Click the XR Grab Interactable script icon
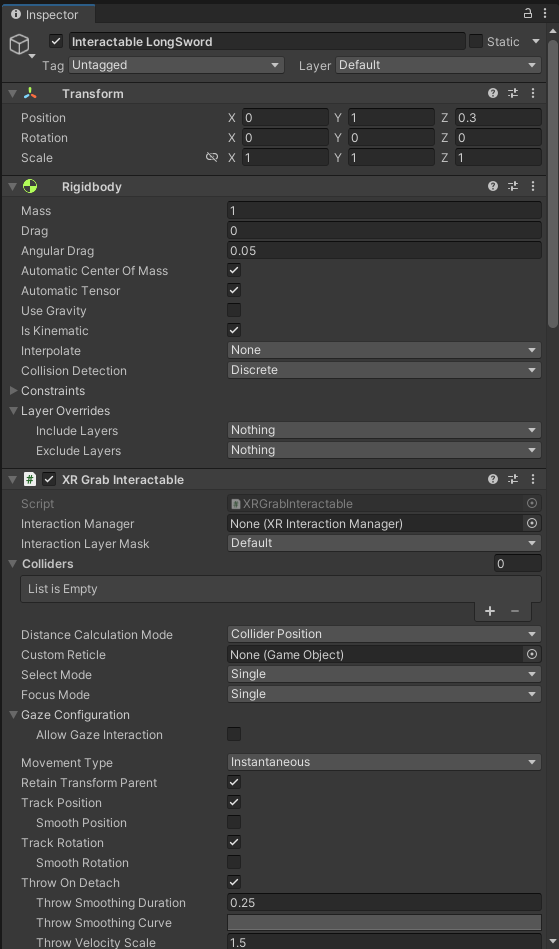 click(30, 479)
